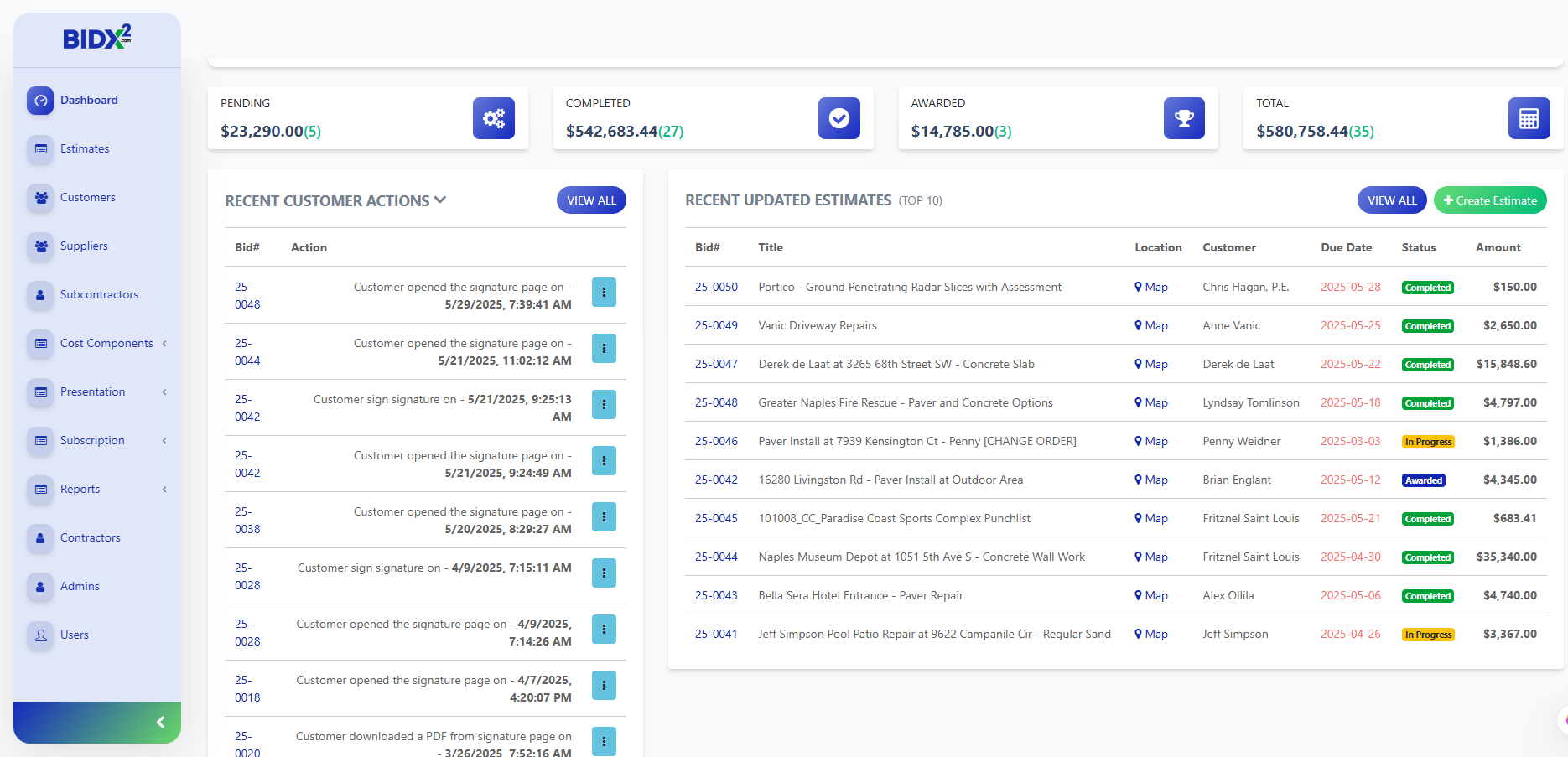Select the Dashboard icon in the sidebar
The image size is (1568, 757).
40,100
